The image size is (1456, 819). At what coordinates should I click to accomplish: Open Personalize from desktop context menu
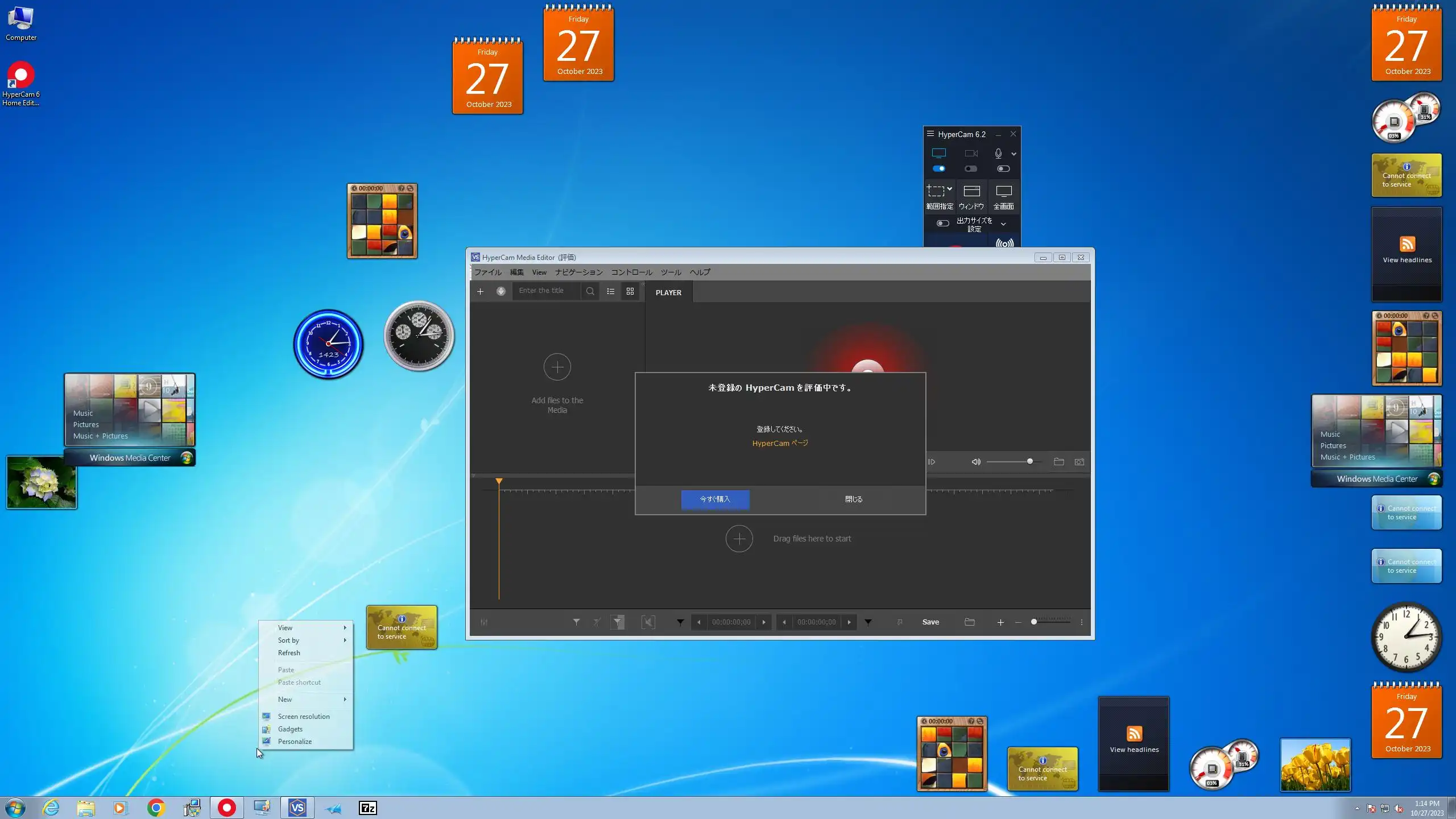tap(295, 742)
